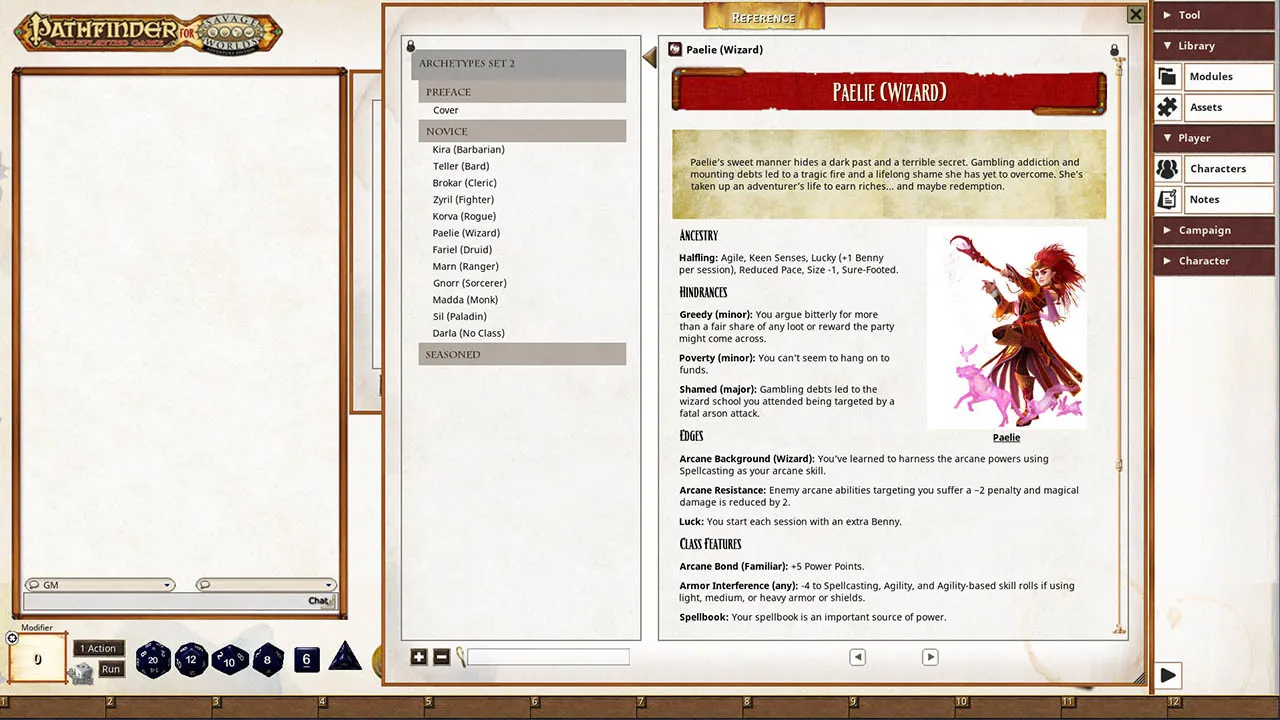Screen dimensions: 1280x720
Task: Click the plus icon to expand all
Action: [419, 657]
